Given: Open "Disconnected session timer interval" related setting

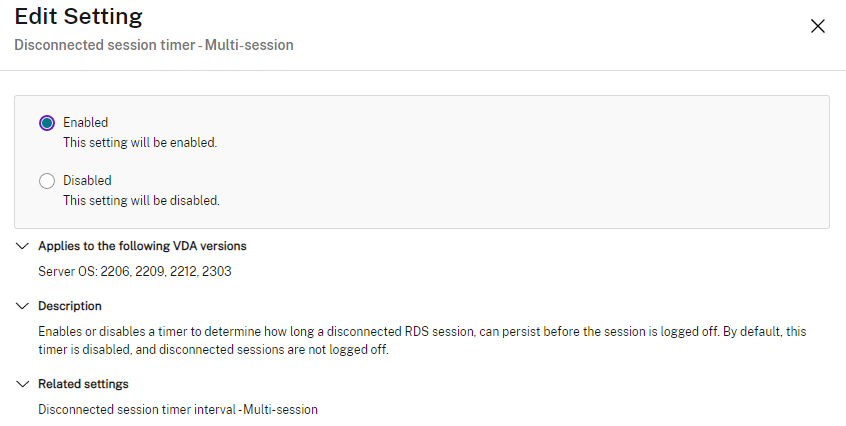Looking at the screenshot, I should point(178,409).
